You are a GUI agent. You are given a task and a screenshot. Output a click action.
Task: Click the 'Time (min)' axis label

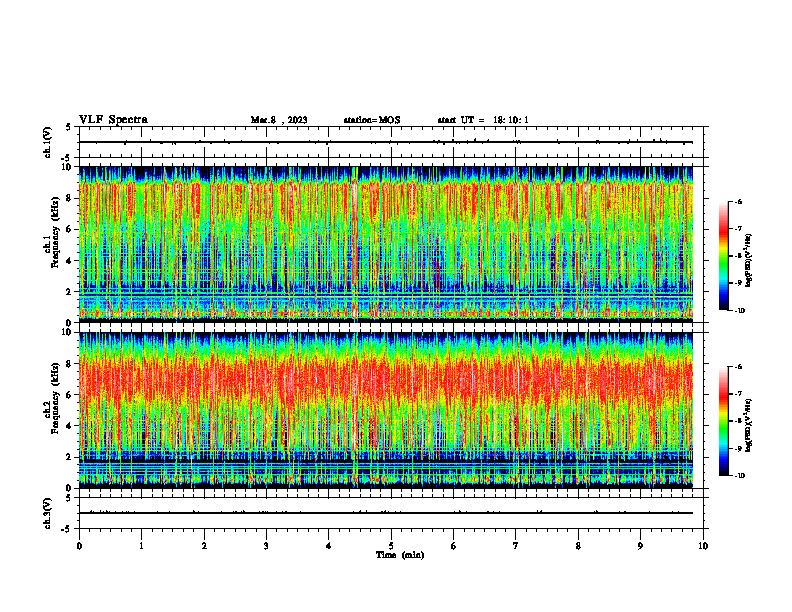coord(400,555)
